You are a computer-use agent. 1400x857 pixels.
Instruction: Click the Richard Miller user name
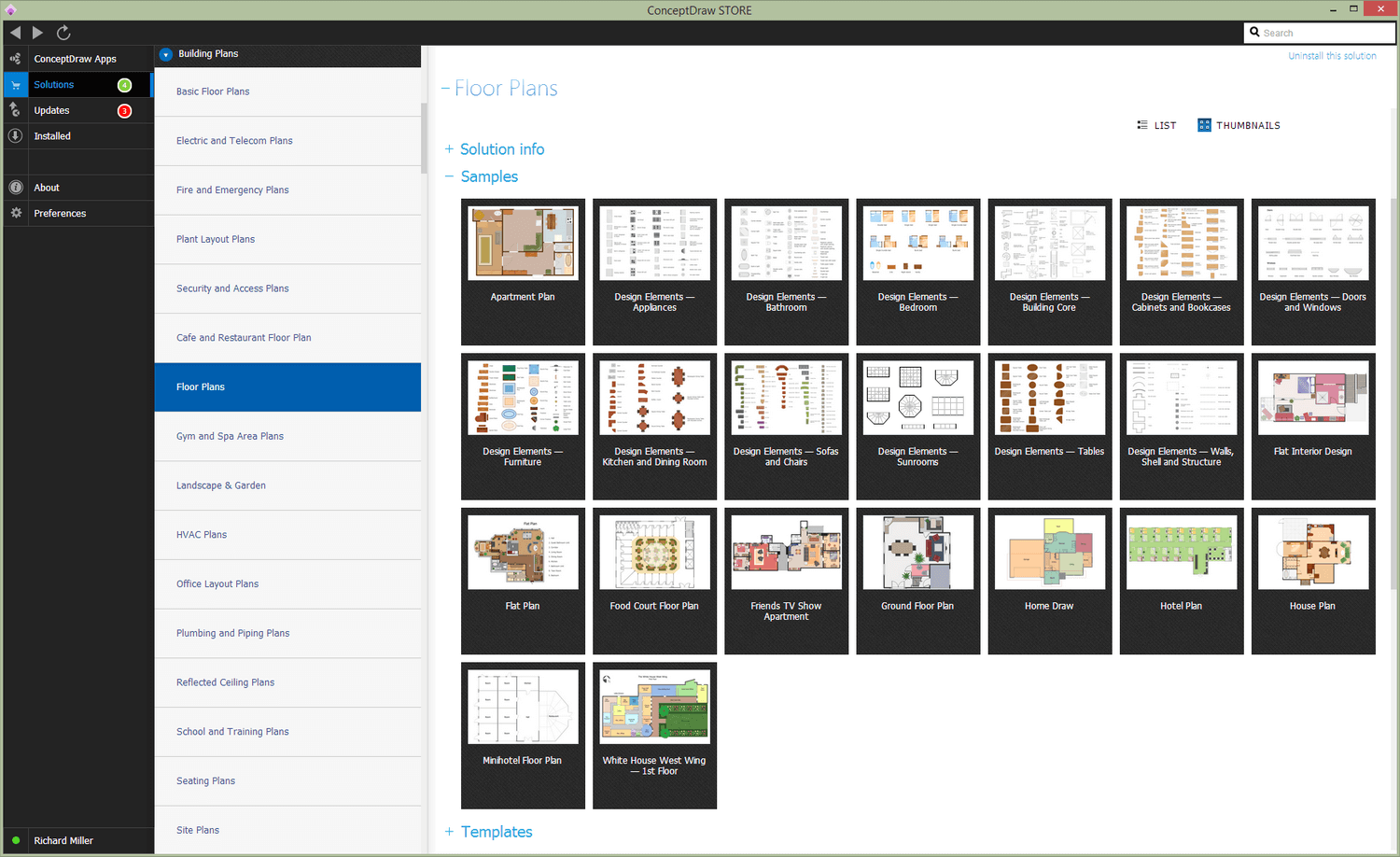click(63, 840)
